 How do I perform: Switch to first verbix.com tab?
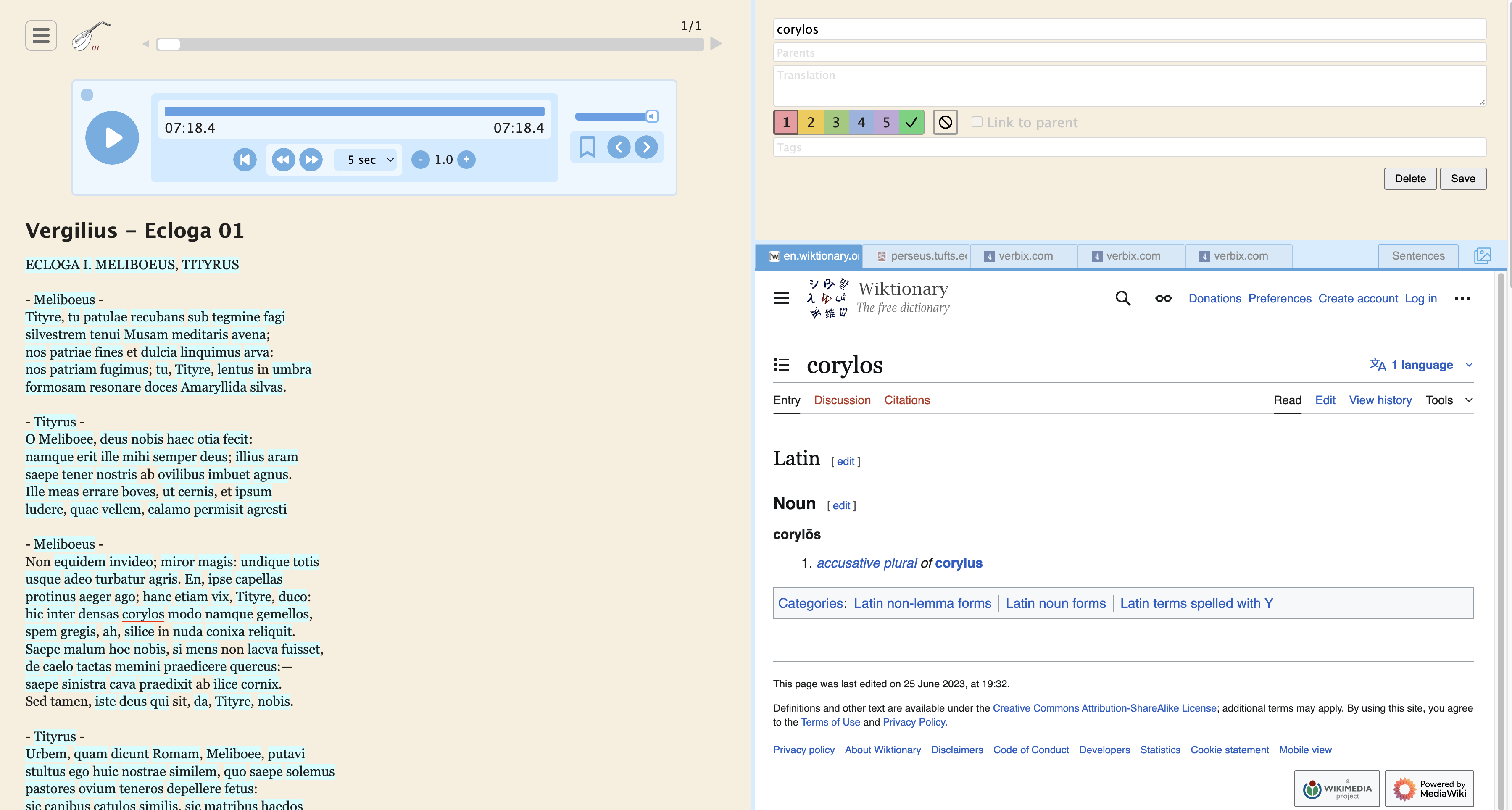[x=1024, y=257]
